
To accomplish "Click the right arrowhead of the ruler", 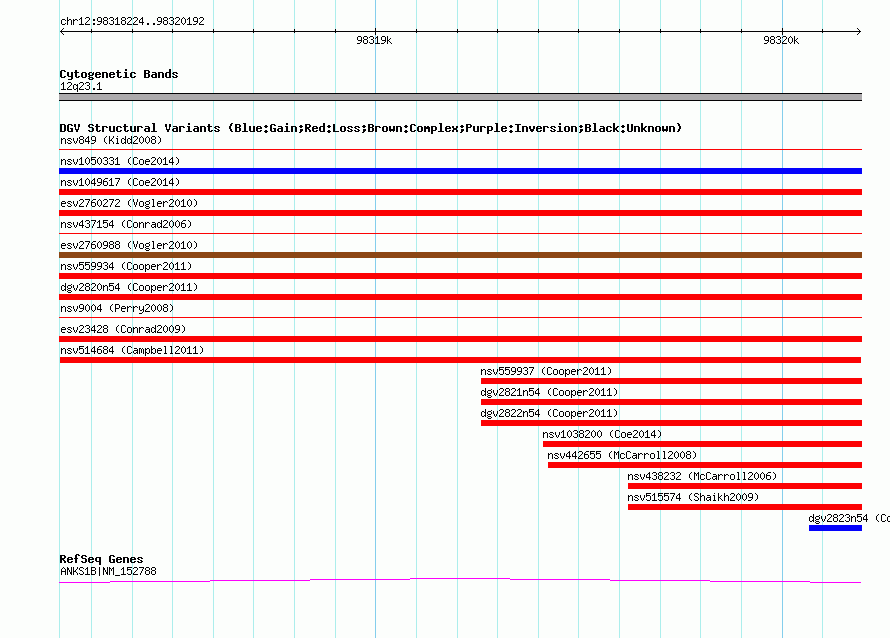I will pos(859,31).
